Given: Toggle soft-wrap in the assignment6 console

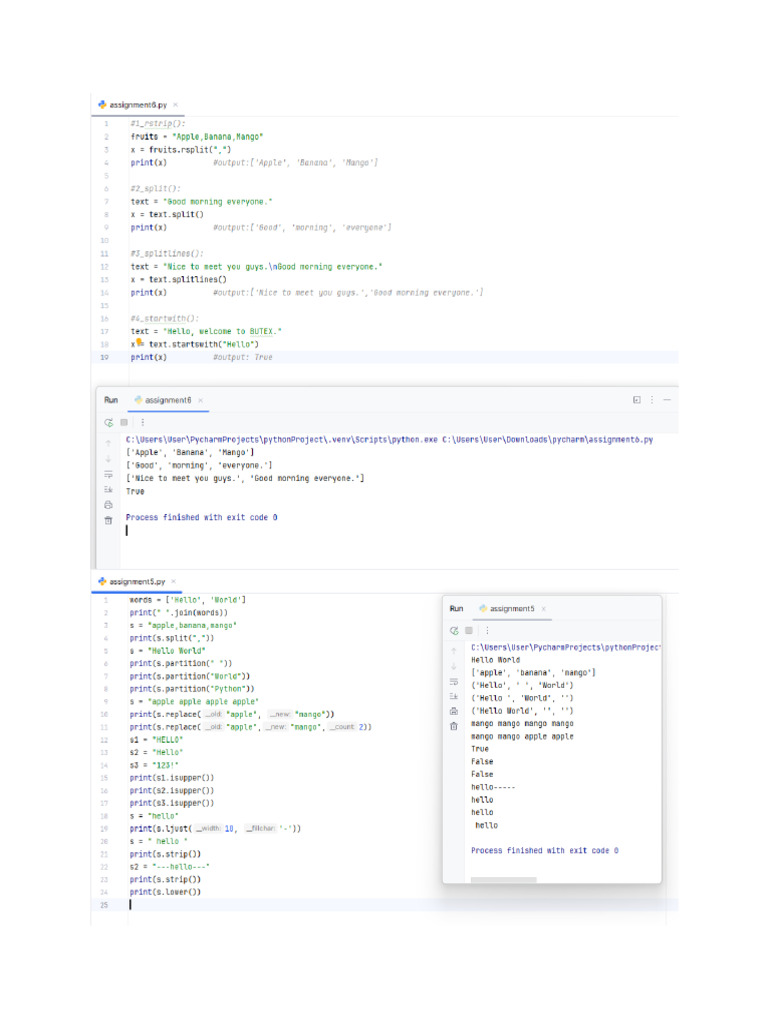Looking at the screenshot, I should pyautogui.click(x=109, y=473).
